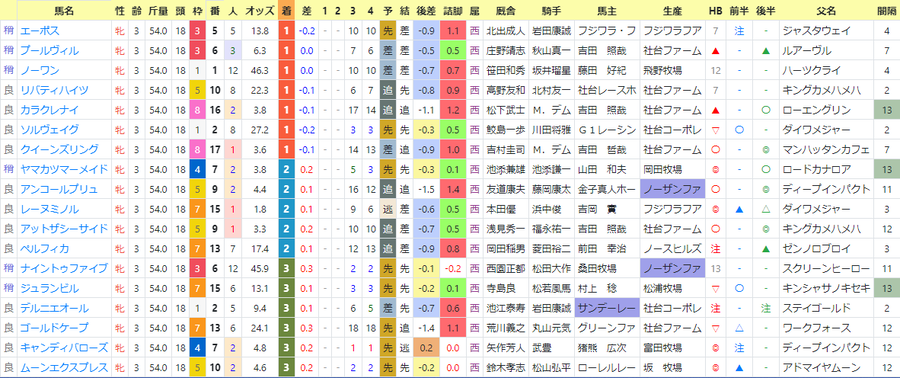Select trainer cell 庄野靖志
This screenshot has width=900, height=378.
[x=506, y=50]
